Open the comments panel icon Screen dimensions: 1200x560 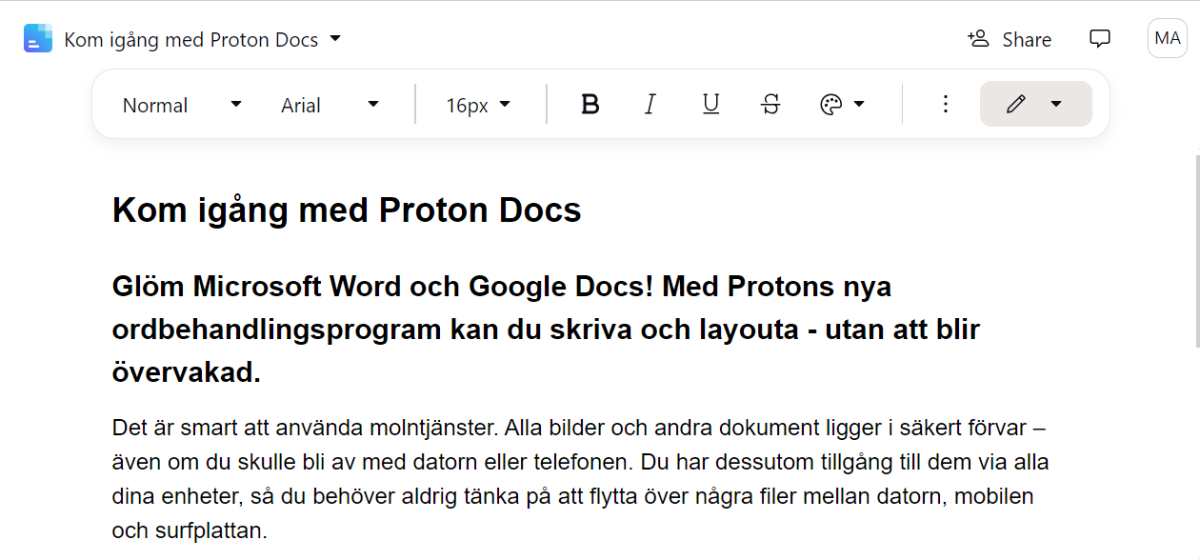(1100, 39)
